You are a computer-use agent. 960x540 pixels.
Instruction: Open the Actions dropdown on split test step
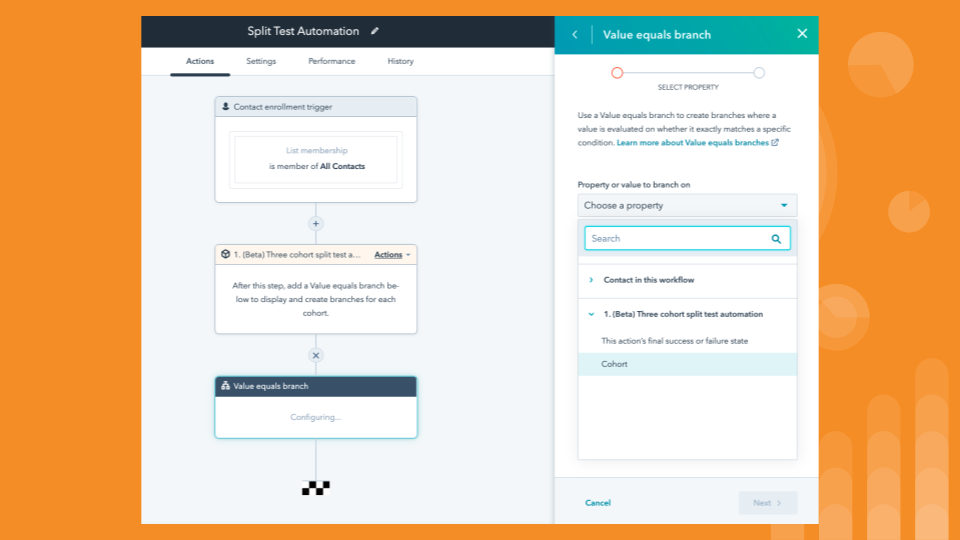point(392,255)
